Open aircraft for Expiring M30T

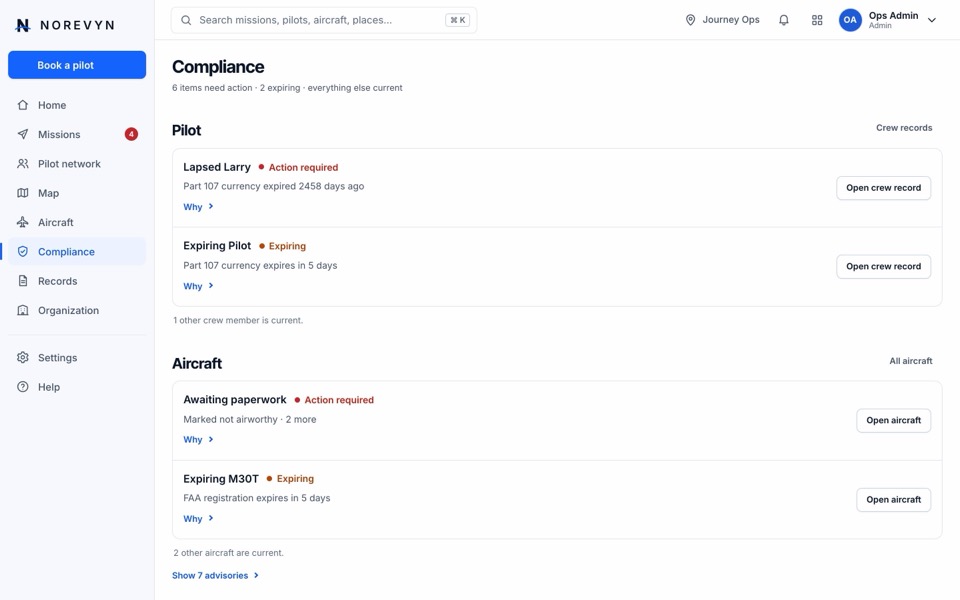click(x=893, y=500)
